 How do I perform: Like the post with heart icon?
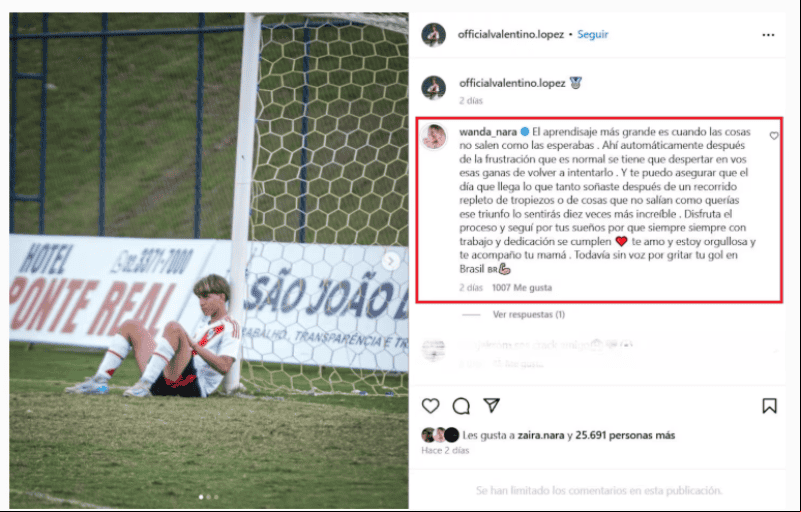(x=431, y=406)
